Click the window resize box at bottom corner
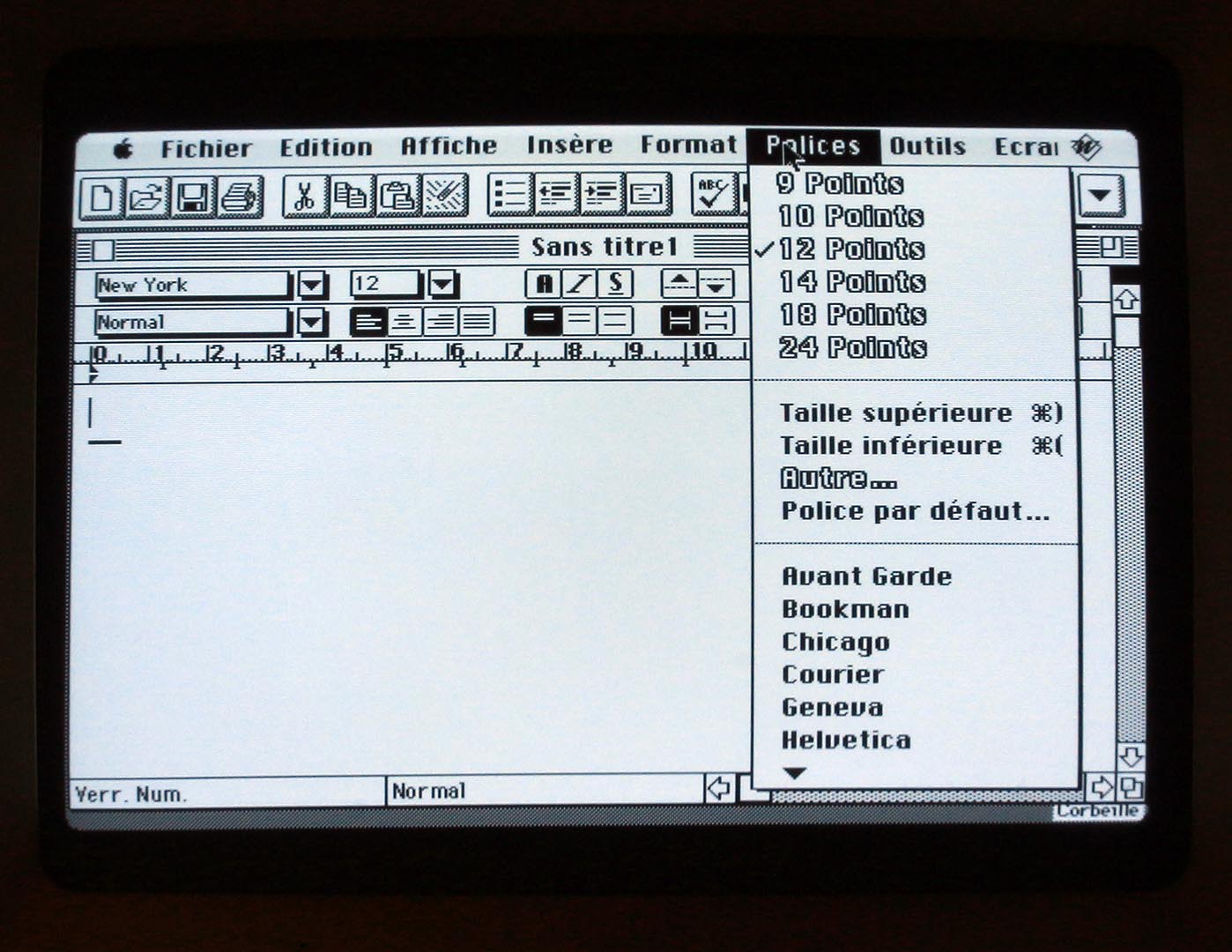The image size is (1232, 952). 1131,786
